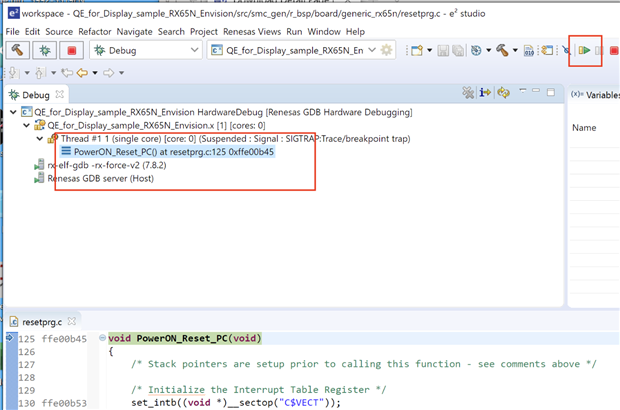Image resolution: width=620 pixels, height=410 pixels.
Task: Click the green Resume button
Action: coord(583,50)
